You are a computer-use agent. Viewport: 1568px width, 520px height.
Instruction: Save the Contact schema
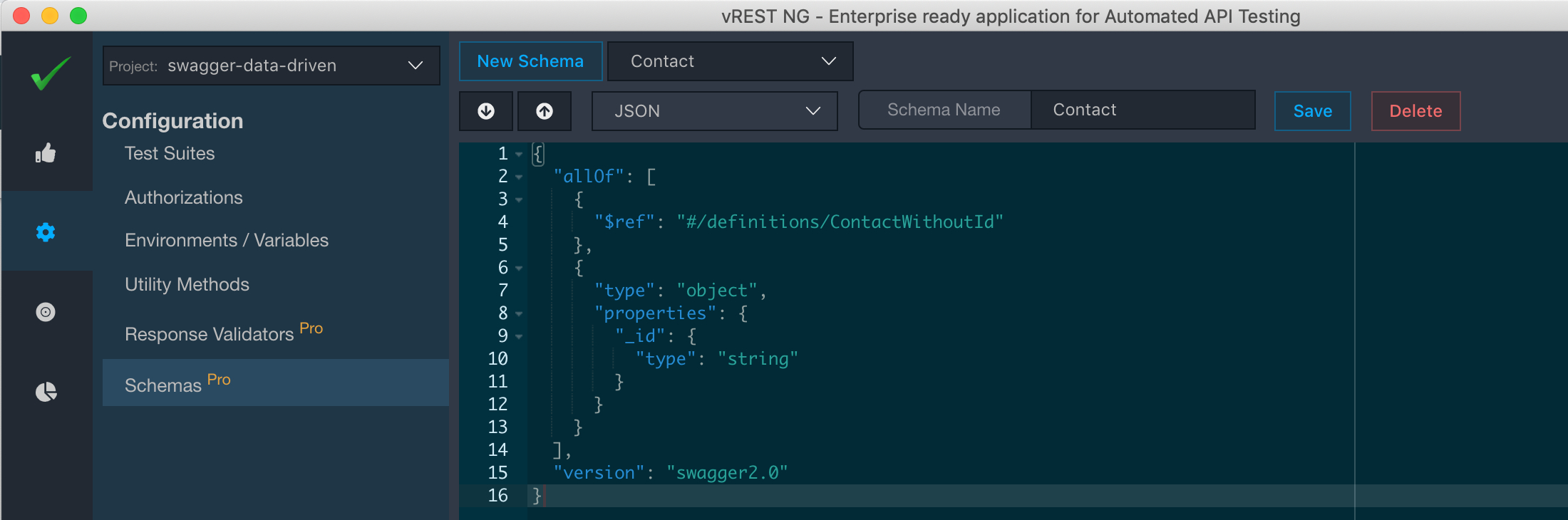click(x=1312, y=111)
